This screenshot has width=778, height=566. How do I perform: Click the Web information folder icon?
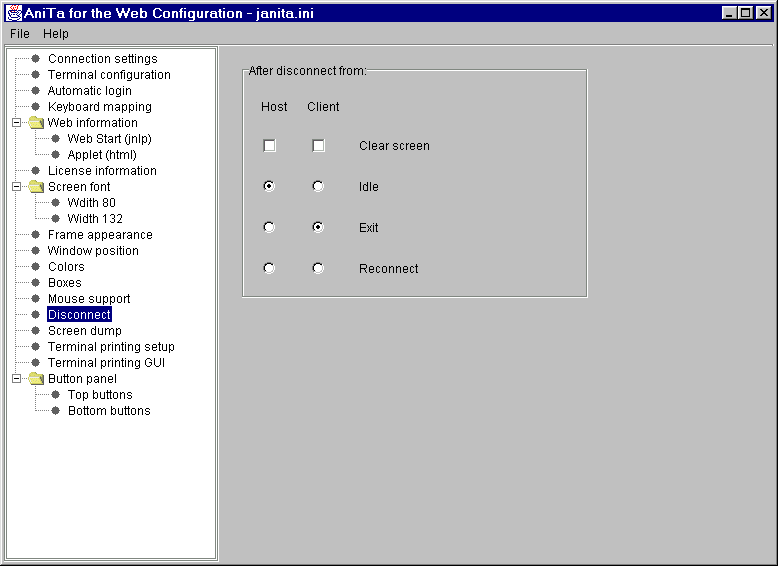click(36, 123)
